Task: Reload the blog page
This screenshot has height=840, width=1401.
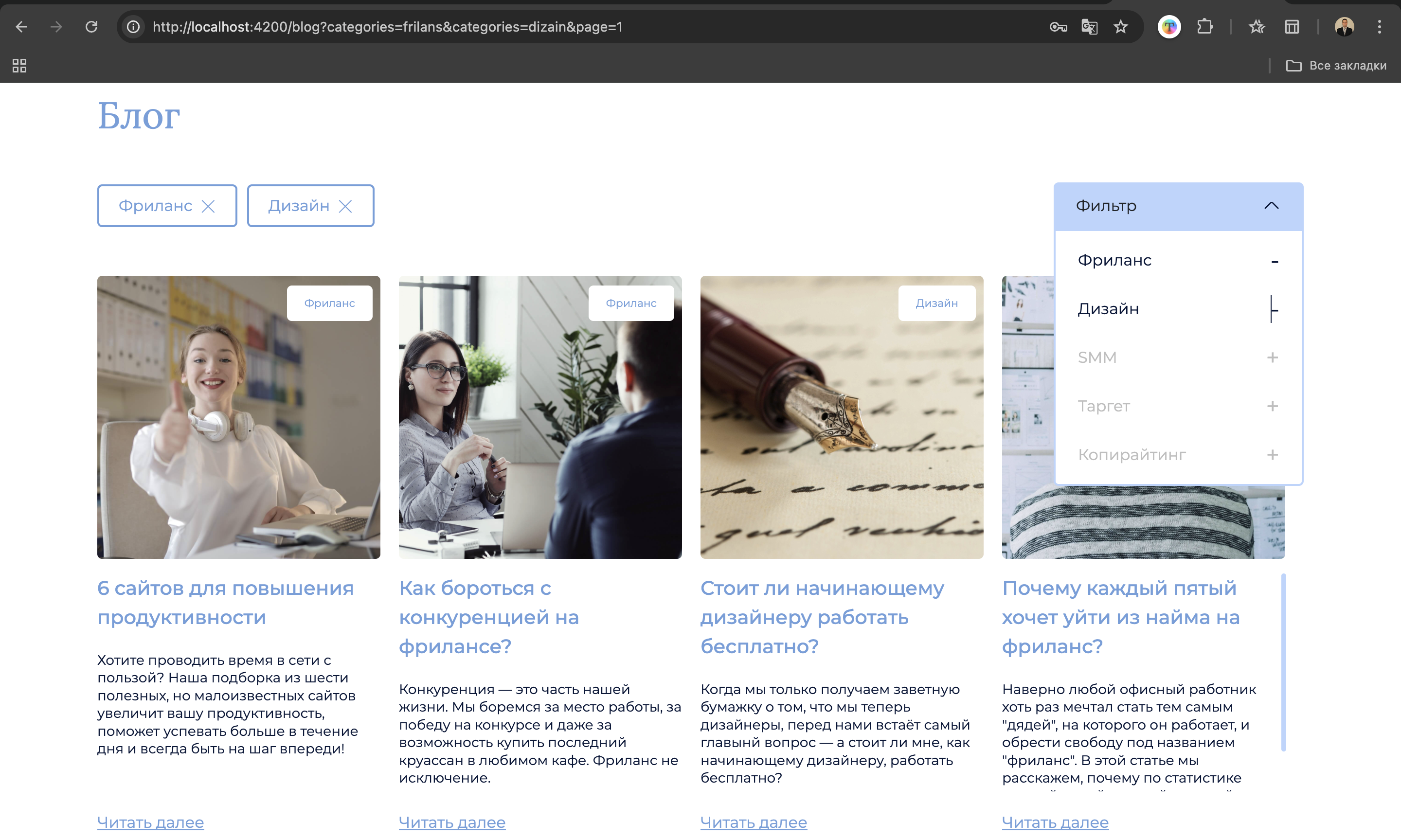Action: (92, 27)
